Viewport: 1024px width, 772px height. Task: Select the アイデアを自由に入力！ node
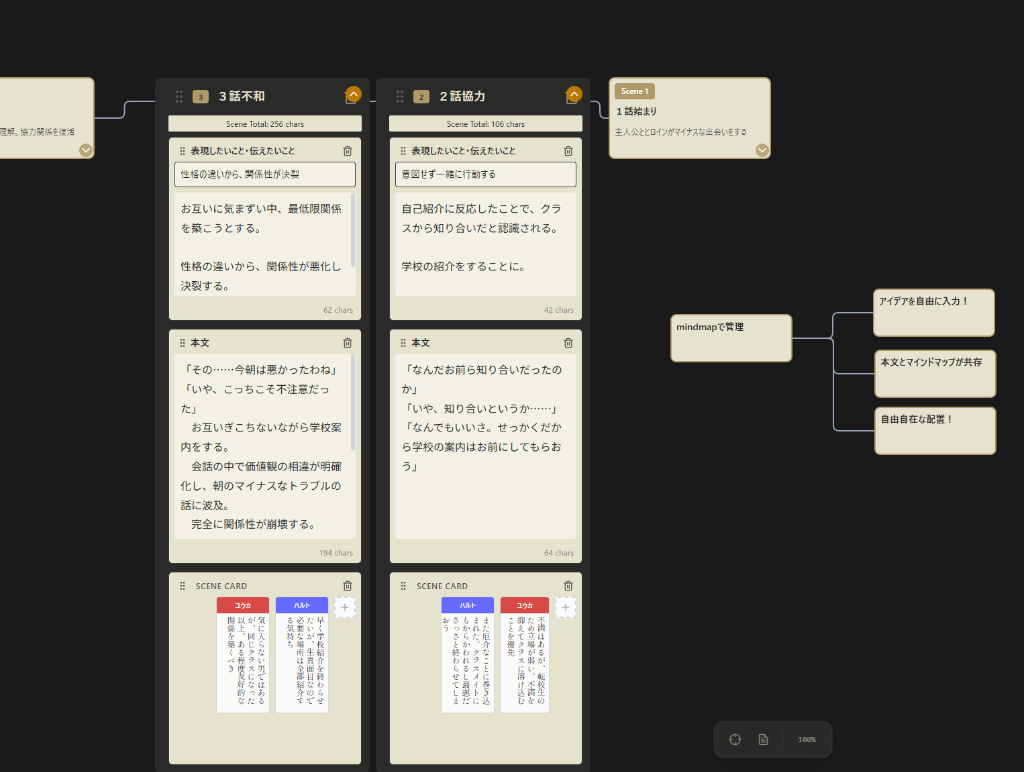pyautogui.click(x=934, y=313)
